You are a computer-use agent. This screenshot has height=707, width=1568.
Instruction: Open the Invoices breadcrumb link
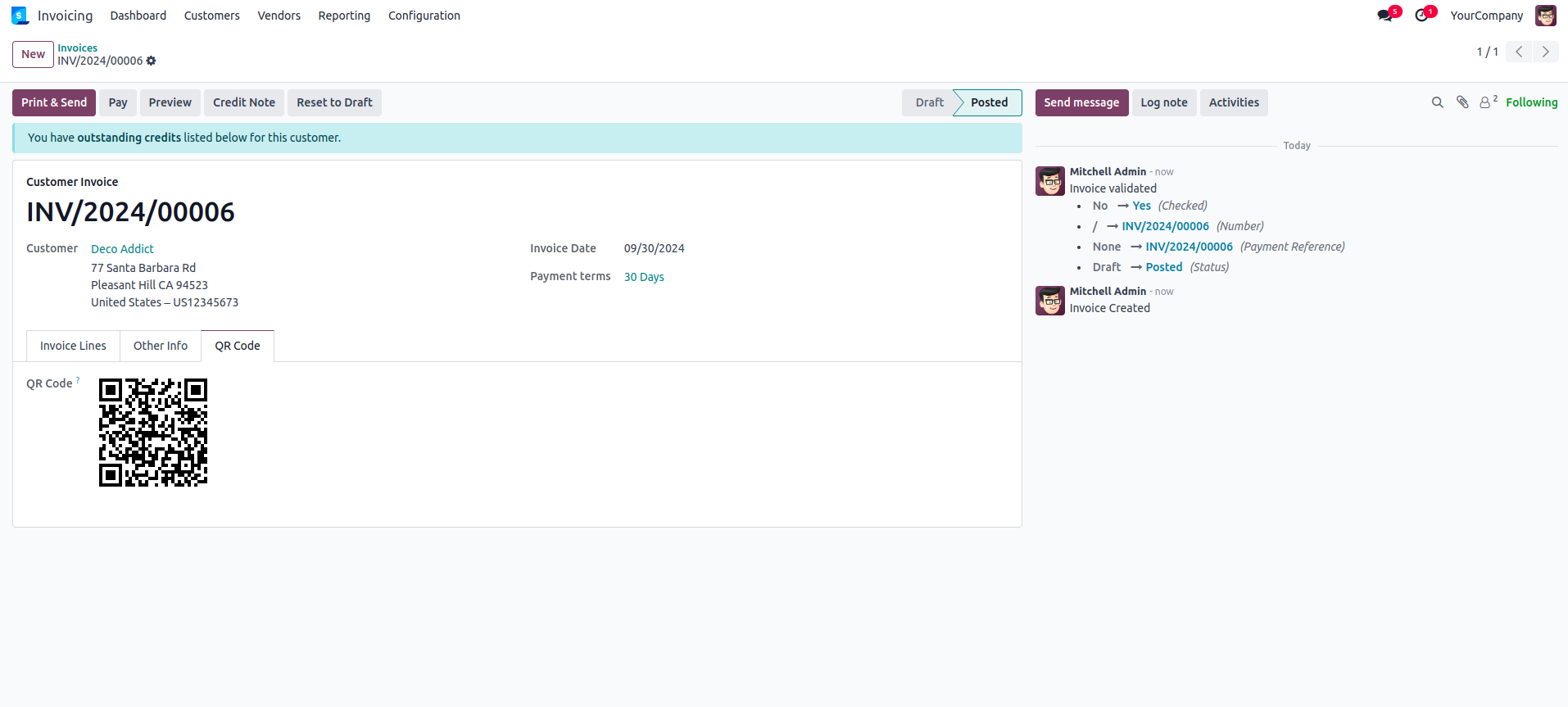click(77, 48)
